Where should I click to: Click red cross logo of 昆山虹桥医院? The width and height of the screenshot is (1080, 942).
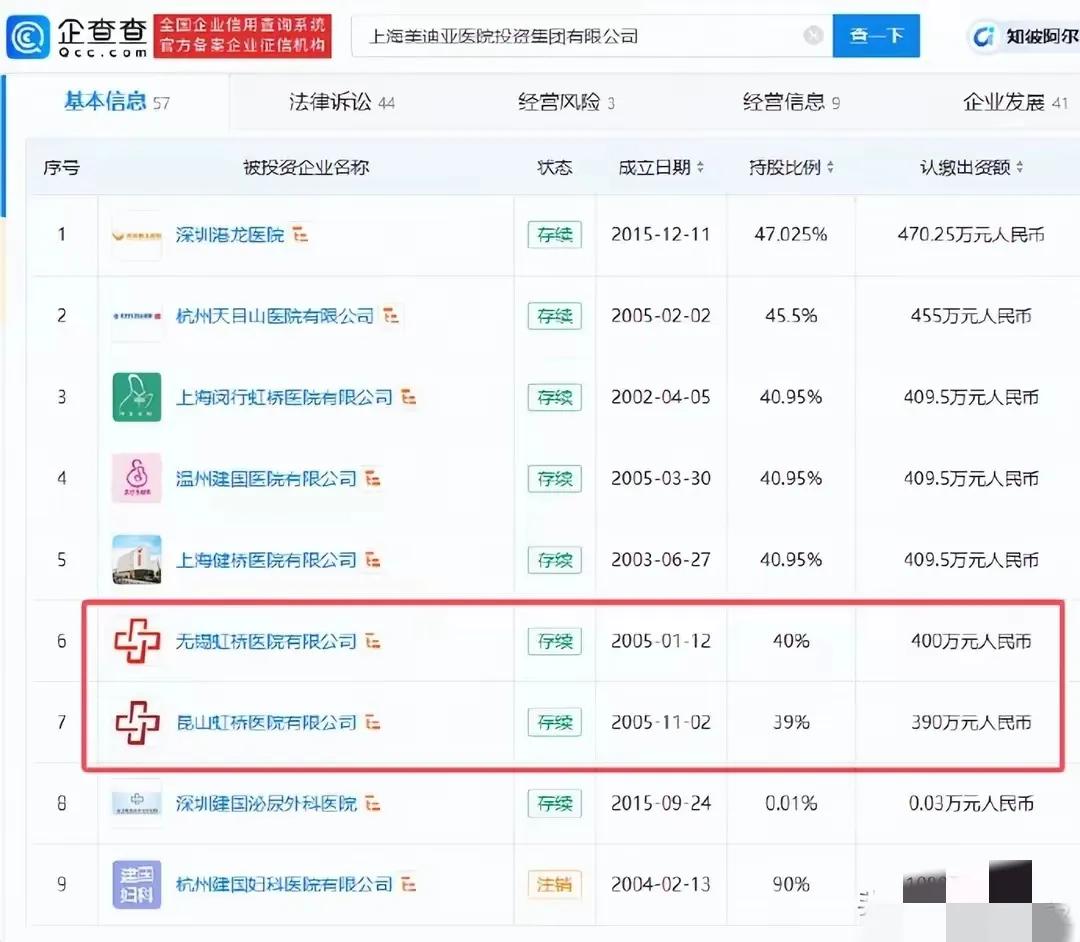136,722
